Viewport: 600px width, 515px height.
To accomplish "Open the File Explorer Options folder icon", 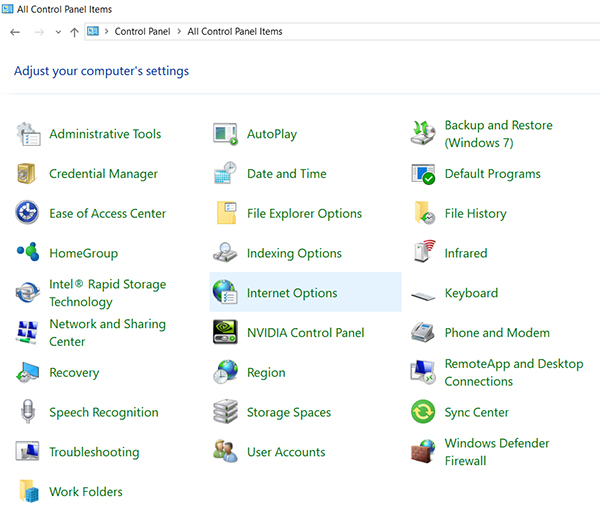I will tap(227, 213).
